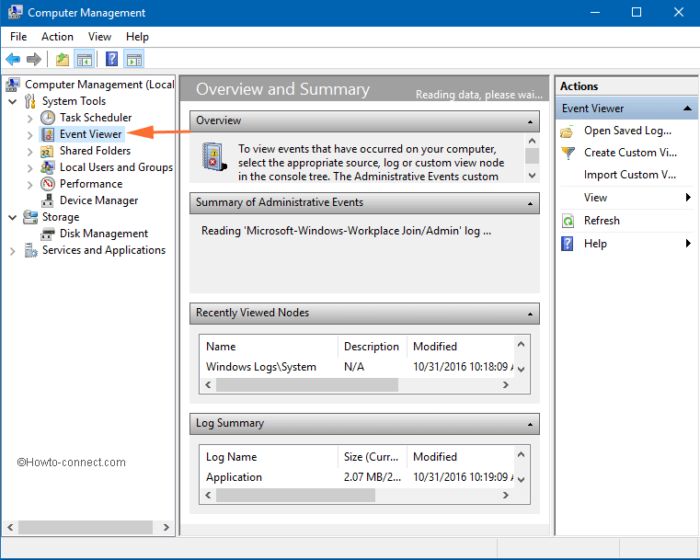Click Import Custom View action
The image size is (700, 560).
click(x=629, y=175)
